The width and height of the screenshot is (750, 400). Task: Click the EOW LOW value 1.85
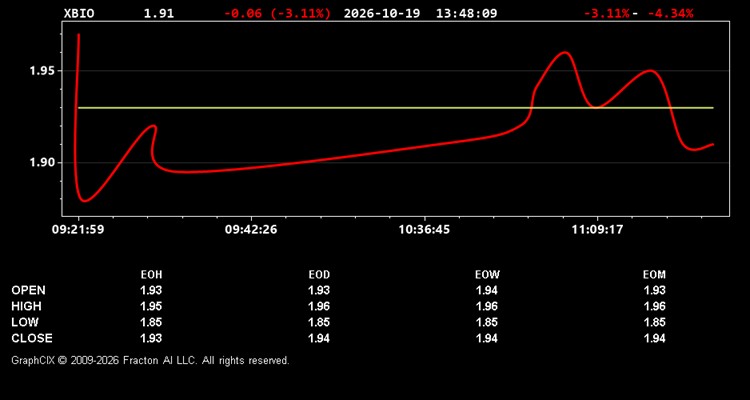pos(487,322)
